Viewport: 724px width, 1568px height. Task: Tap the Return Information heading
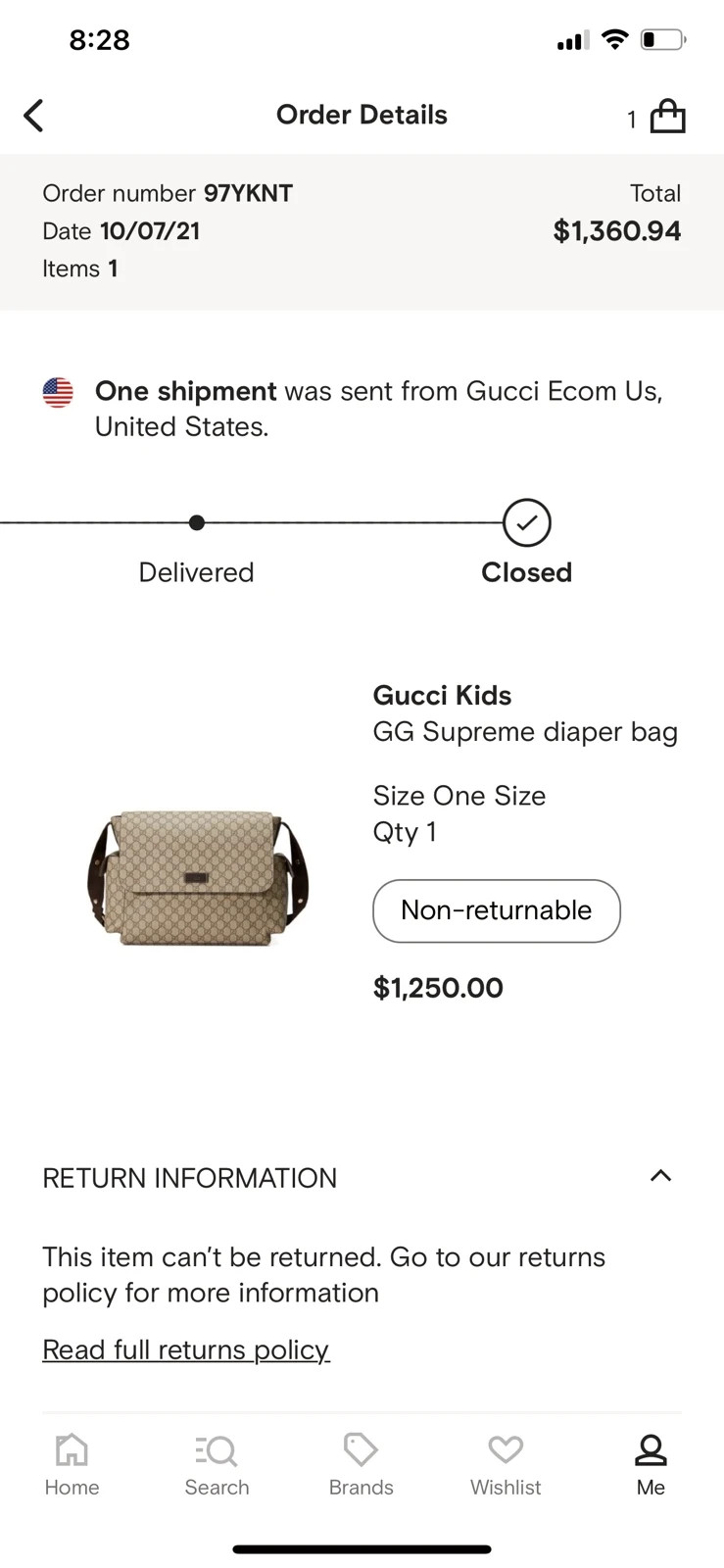click(x=189, y=1178)
